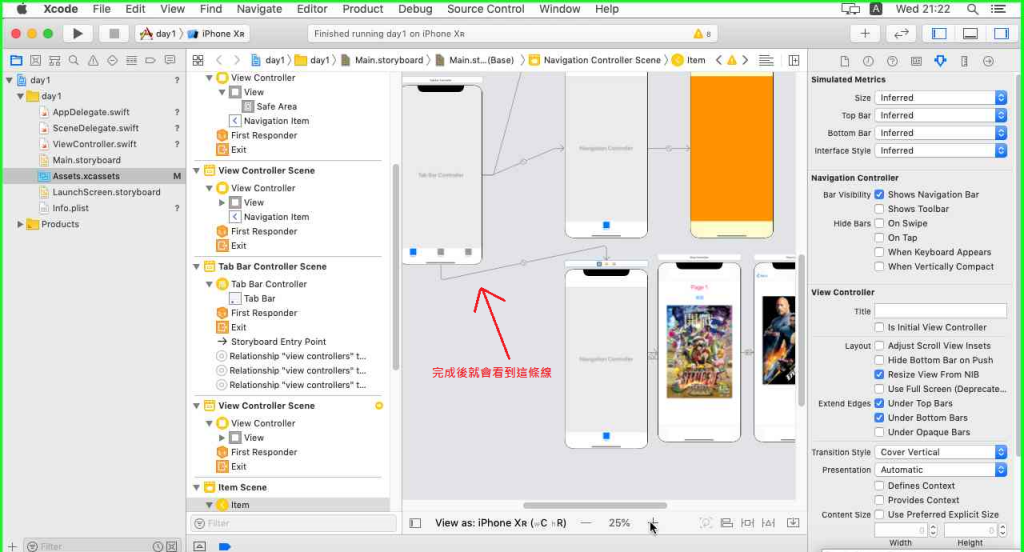Open the Presentation dropdown

pos(940,470)
